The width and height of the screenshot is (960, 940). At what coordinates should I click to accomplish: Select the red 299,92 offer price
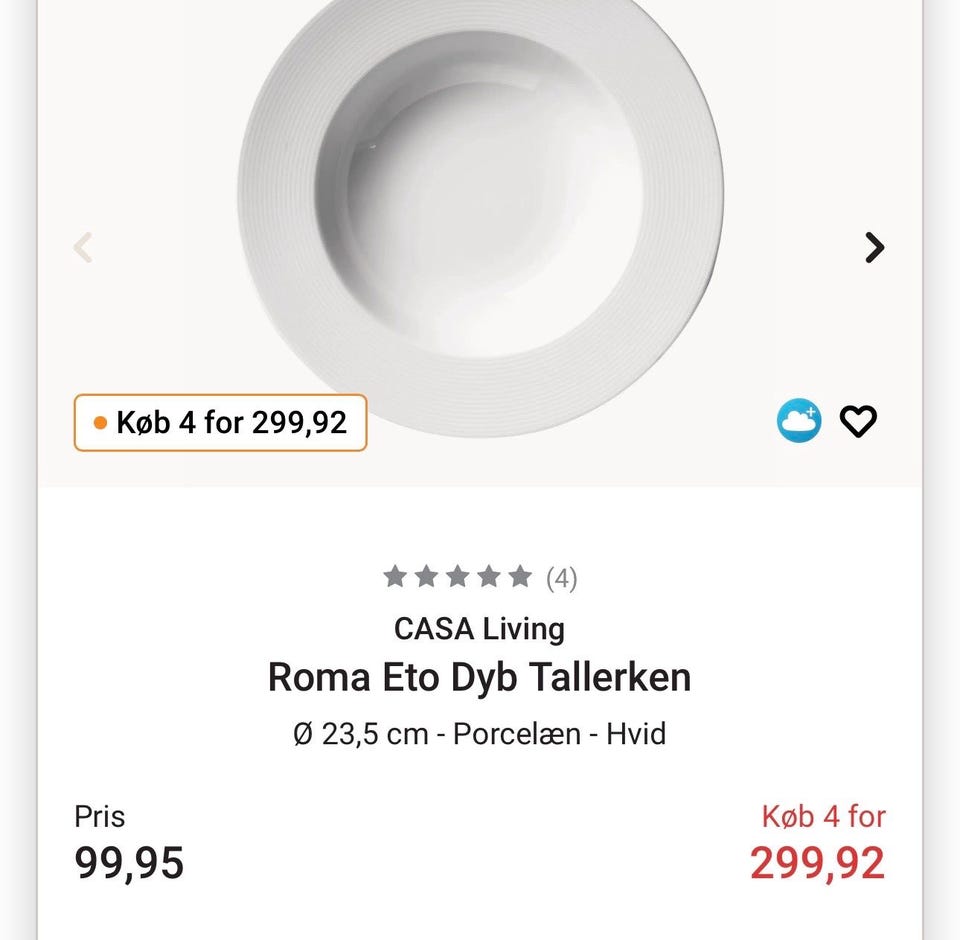pyautogui.click(x=818, y=863)
